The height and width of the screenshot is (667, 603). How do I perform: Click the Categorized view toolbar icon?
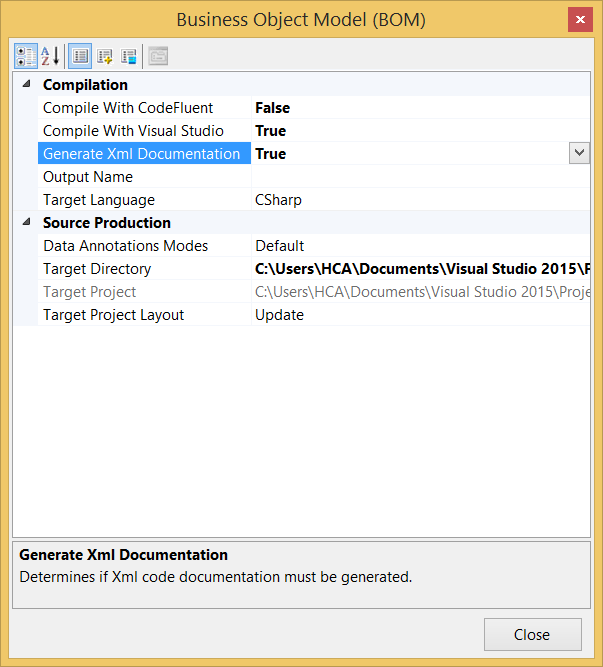click(x=25, y=56)
